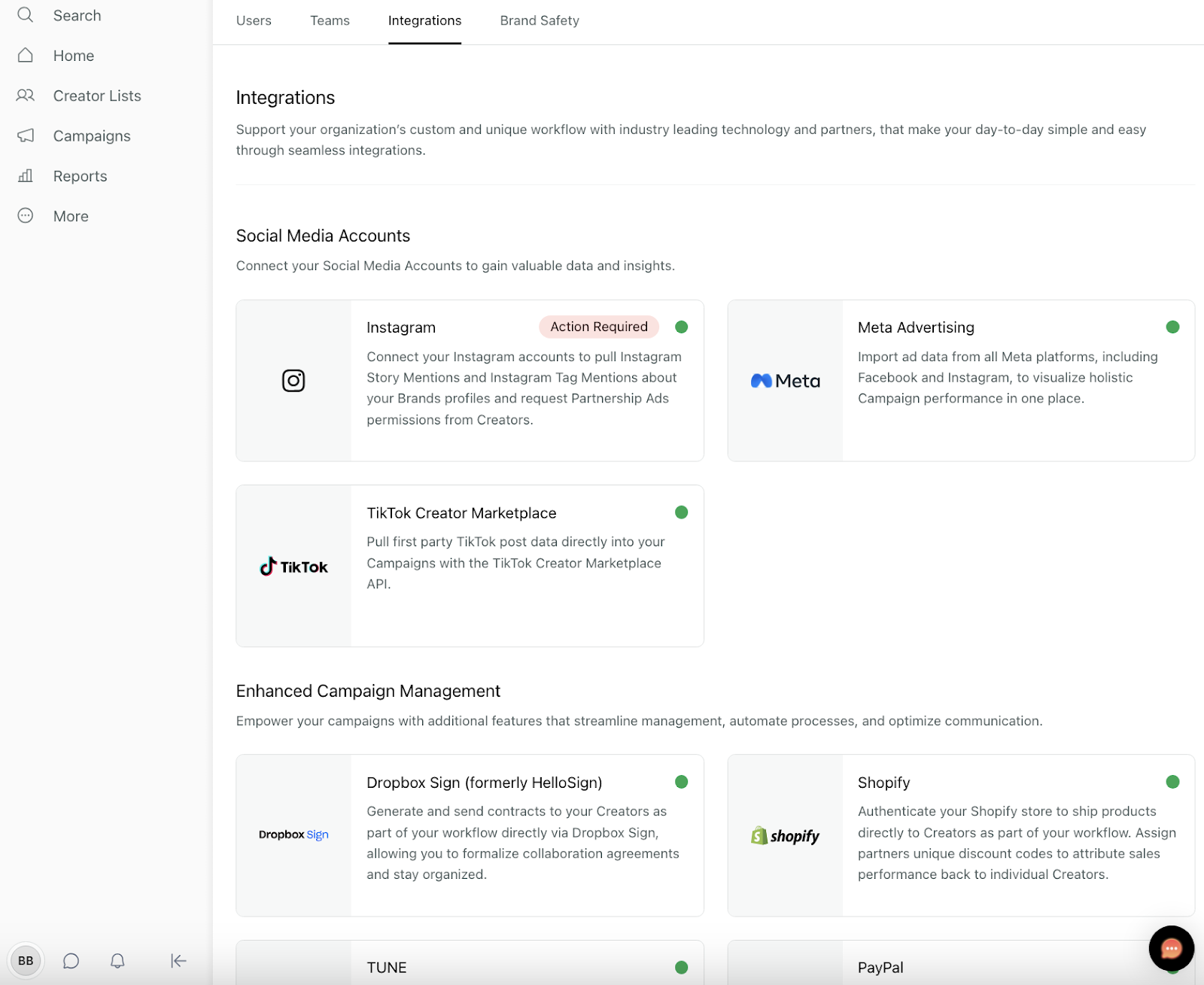The height and width of the screenshot is (985, 1204).
Task: Click the Search magnifier icon in sidebar
Action: click(x=26, y=15)
